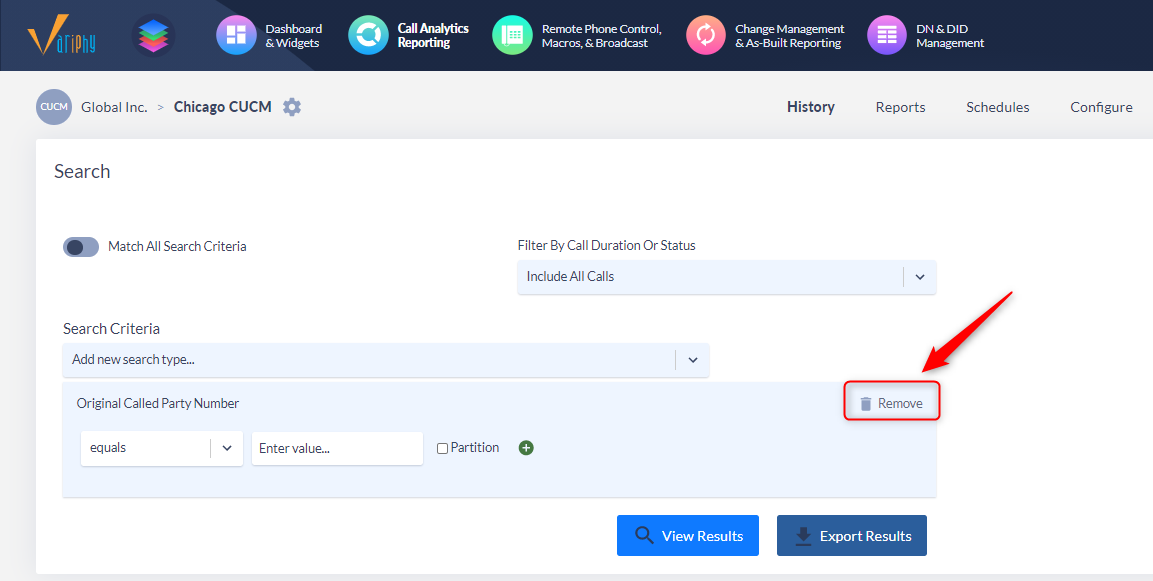This screenshot has width=1153, height=581.
Task: Expand the equals operator dropdown
Action: click(162, 448)
